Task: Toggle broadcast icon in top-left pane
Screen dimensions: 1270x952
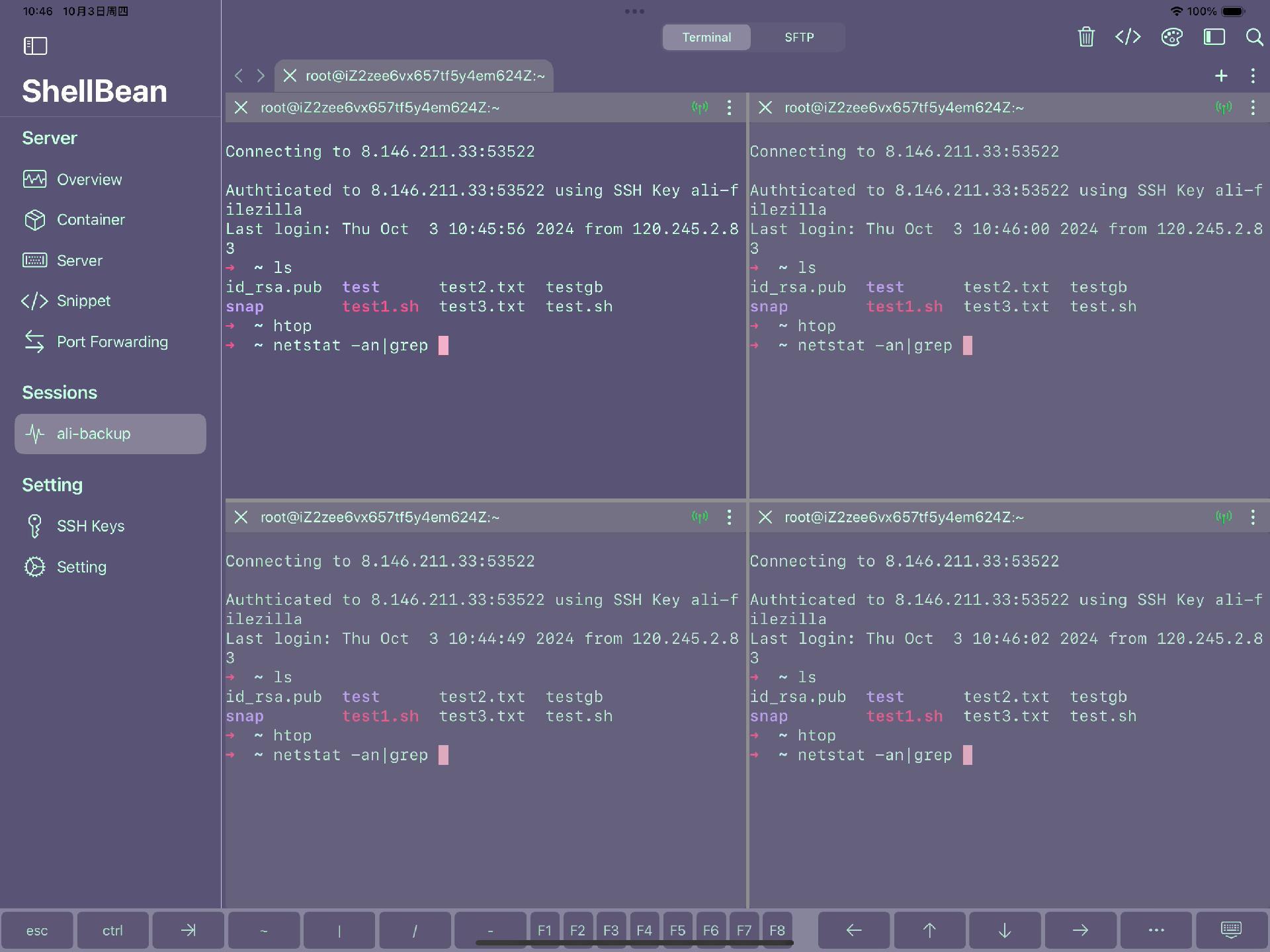Action: pyautogui.click(x=700, y=108)
